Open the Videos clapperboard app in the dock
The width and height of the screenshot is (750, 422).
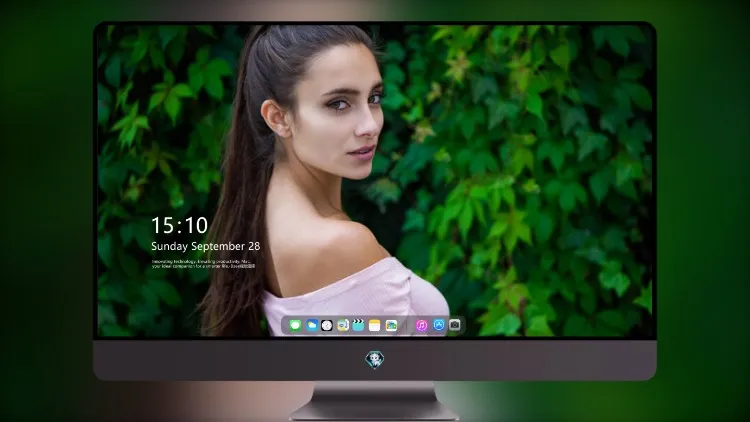(358, 325)
